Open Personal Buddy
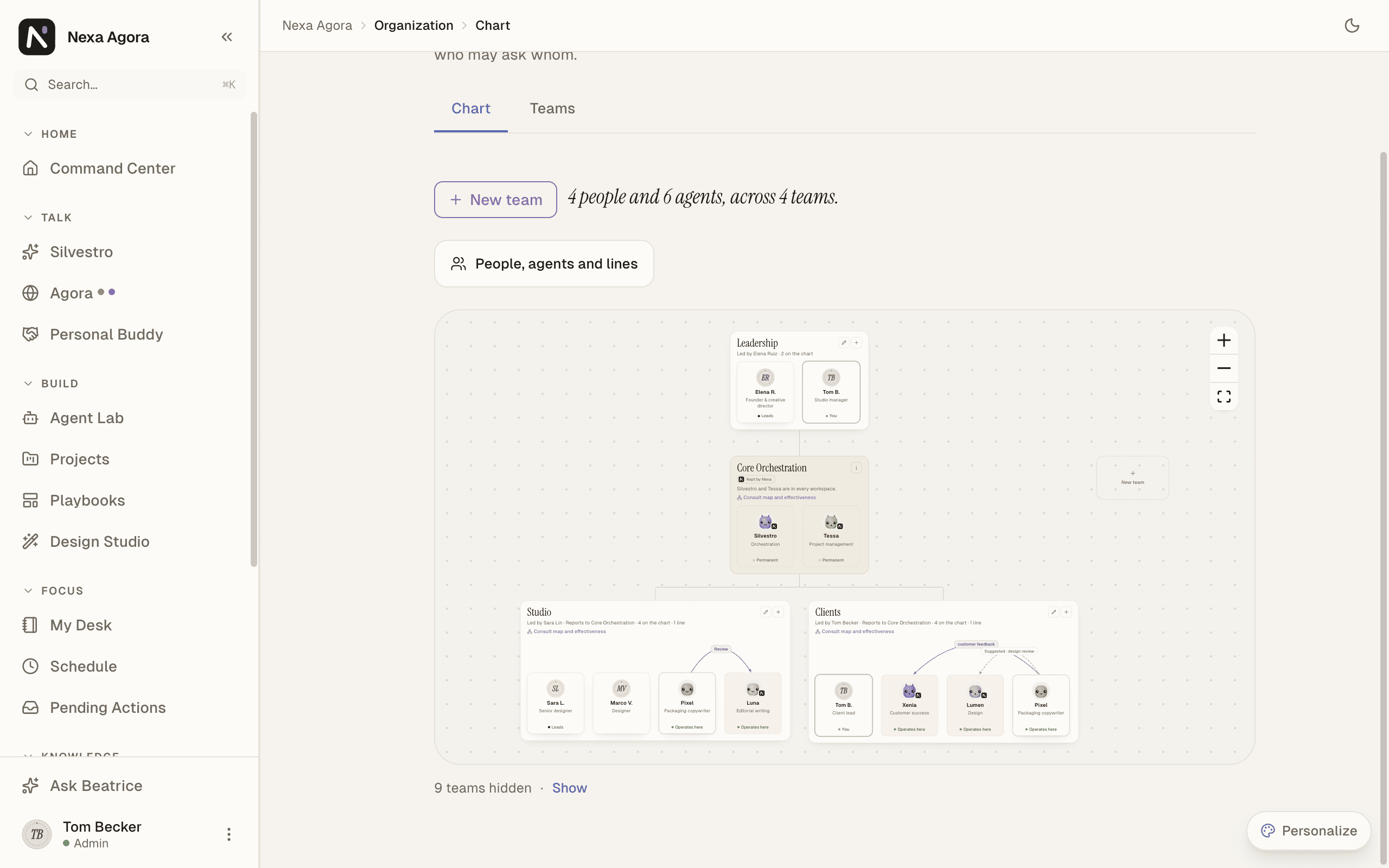Viewport: 1389px width, 868px height. pos(130,335)
